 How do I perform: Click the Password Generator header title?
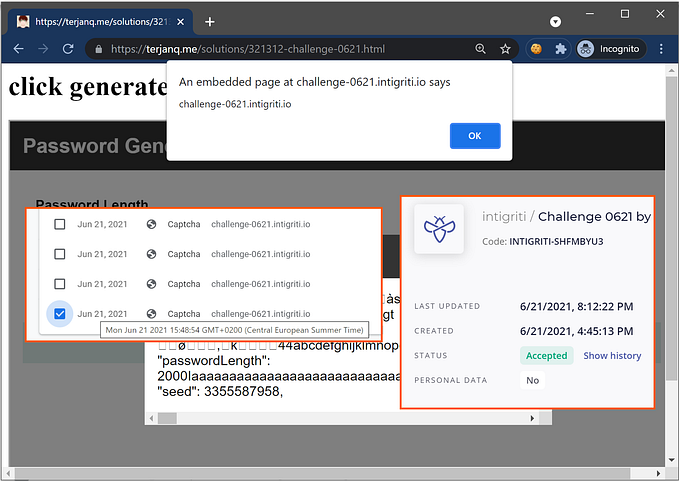94,145
